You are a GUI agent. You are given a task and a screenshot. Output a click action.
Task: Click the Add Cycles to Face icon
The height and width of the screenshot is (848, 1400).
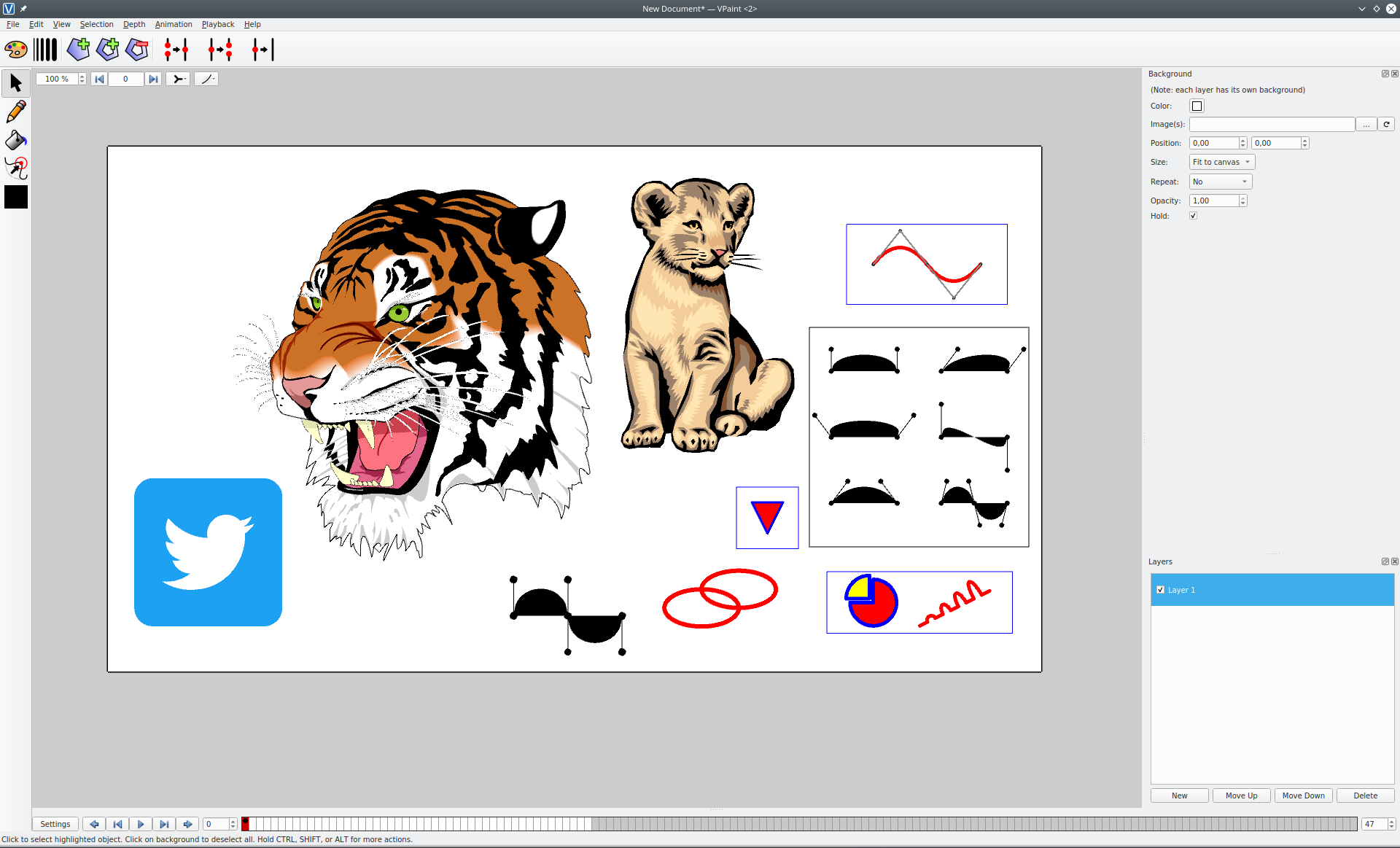(x=107, y=50)
